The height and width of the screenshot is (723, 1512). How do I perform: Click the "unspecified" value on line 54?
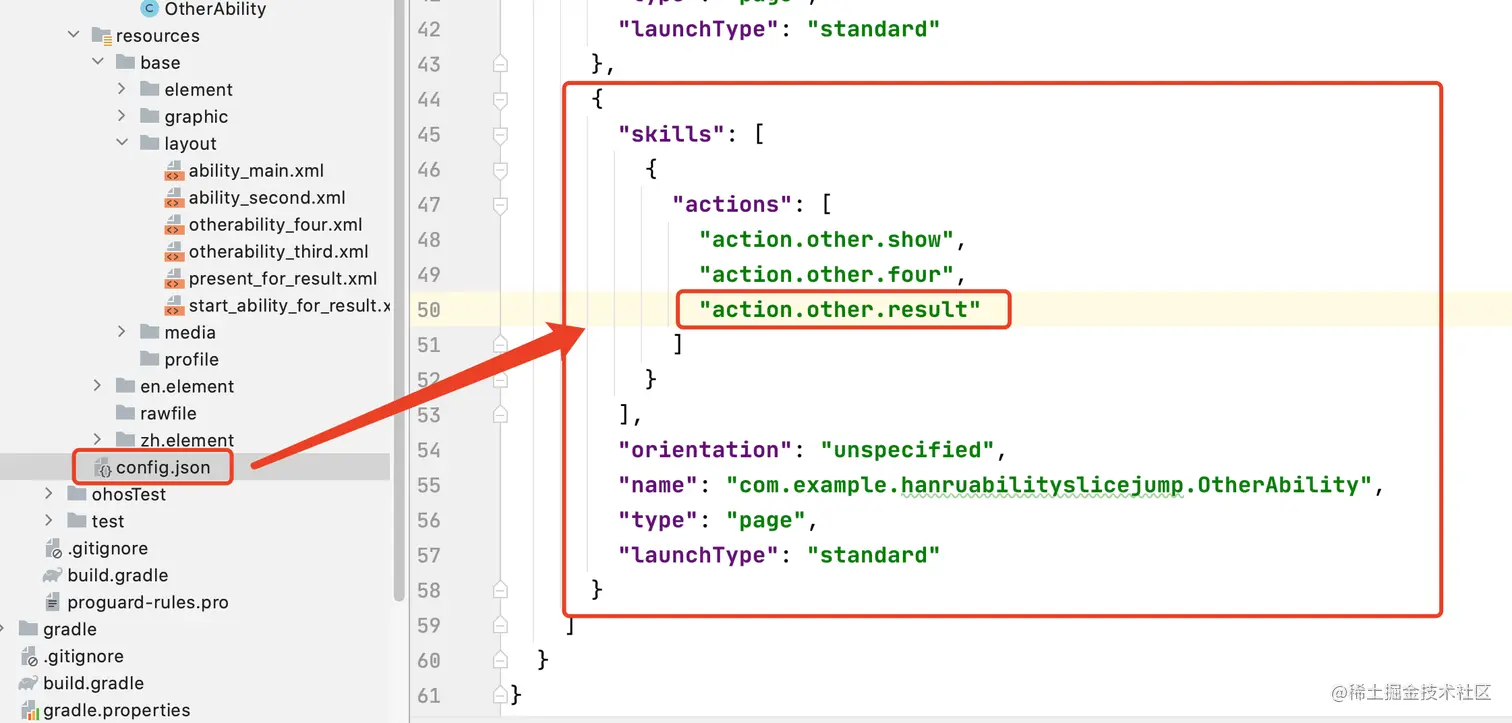coord(907,449)
